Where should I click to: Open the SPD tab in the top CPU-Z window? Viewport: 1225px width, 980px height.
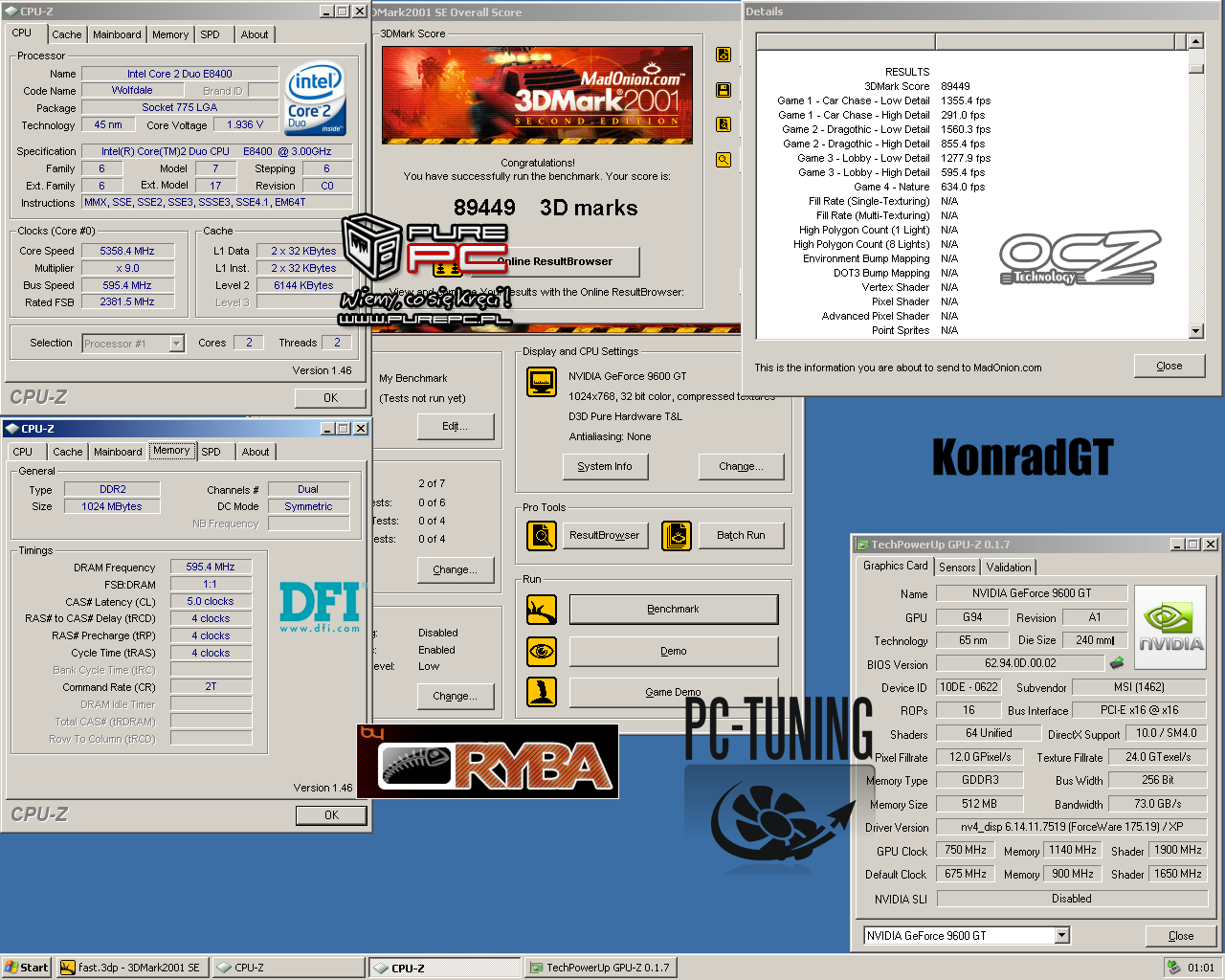[x=211, y=34]
